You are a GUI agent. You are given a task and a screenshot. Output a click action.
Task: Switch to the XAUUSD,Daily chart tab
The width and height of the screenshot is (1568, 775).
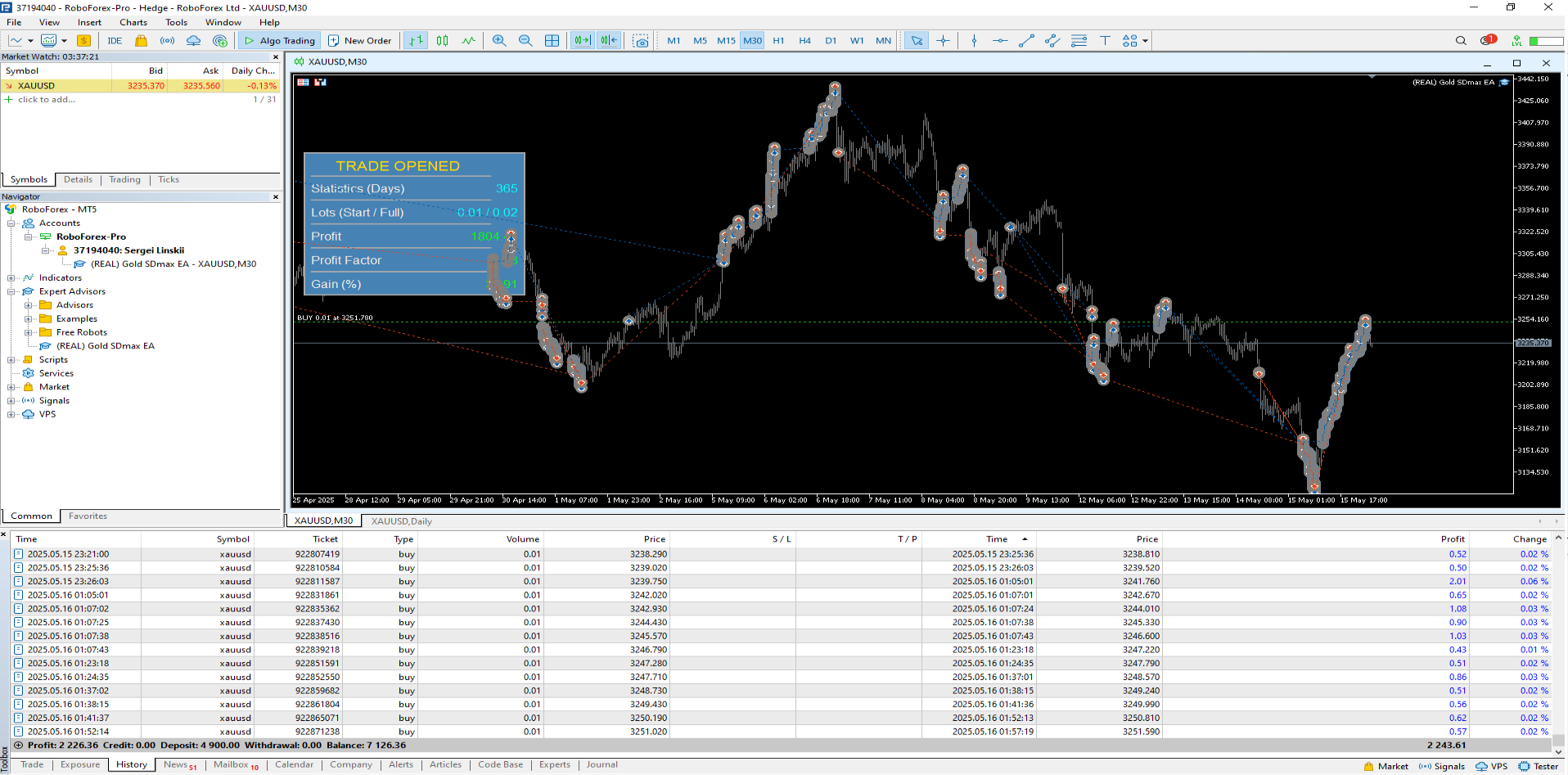click(401, 520)
